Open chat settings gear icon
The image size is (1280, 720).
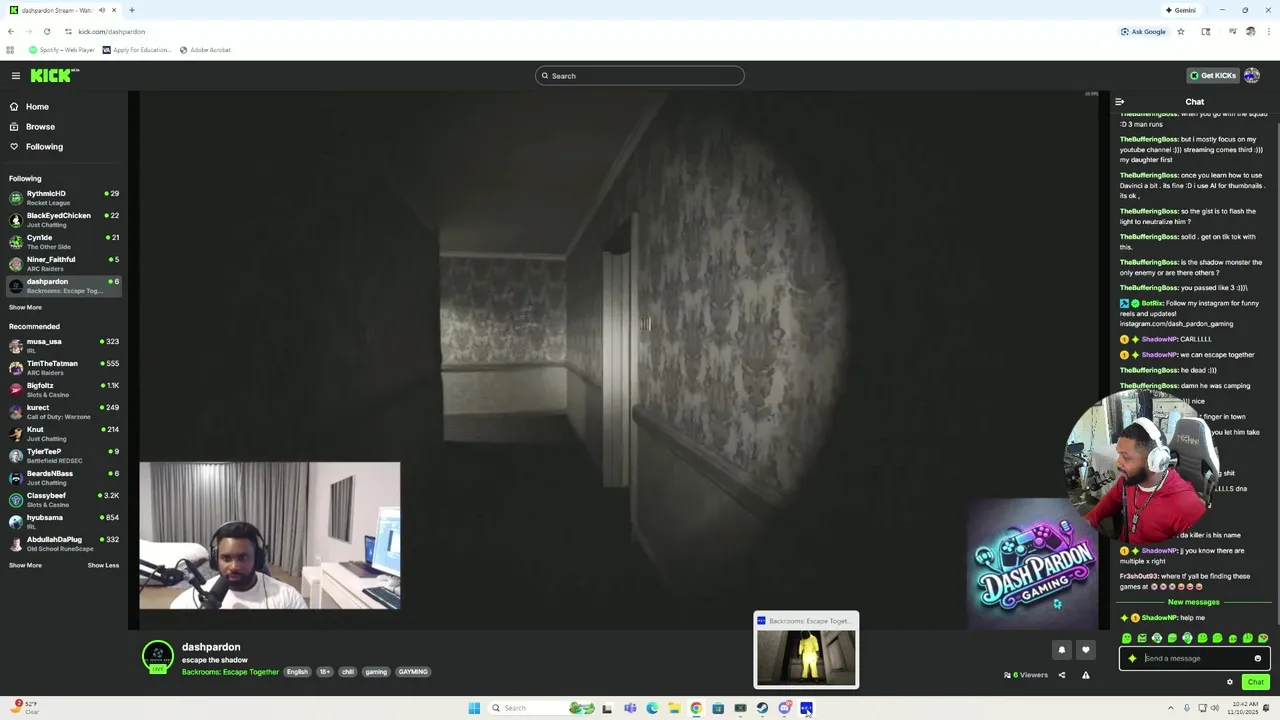[x=1230, y=682]
